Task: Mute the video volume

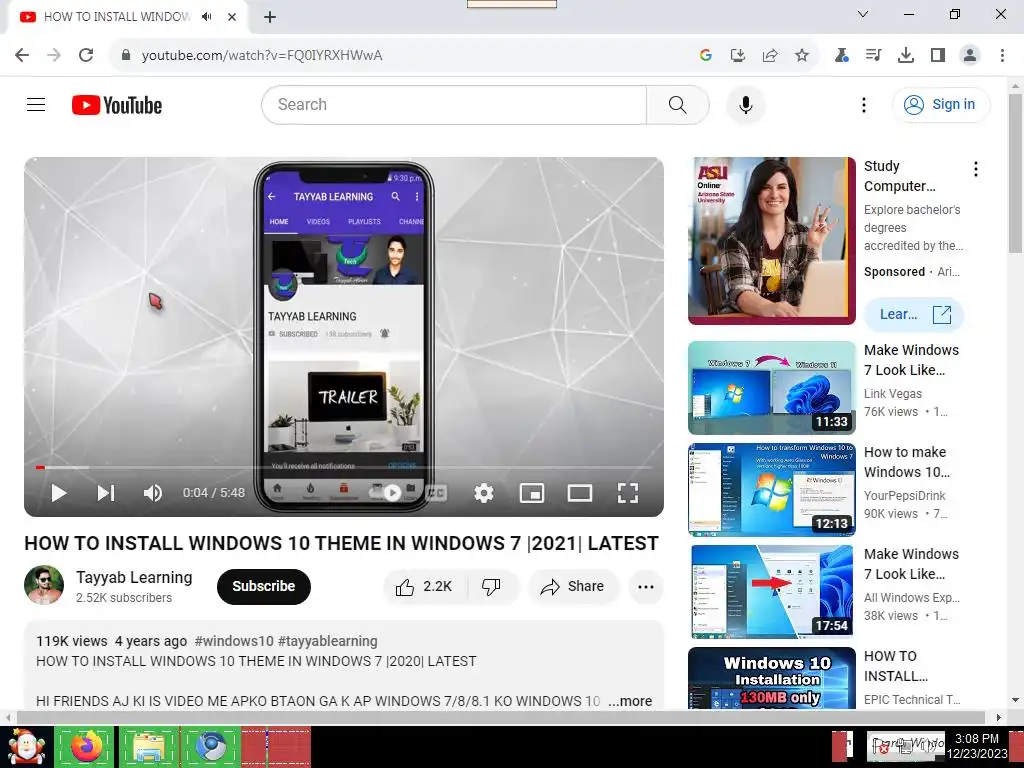Action: (152, 493)
